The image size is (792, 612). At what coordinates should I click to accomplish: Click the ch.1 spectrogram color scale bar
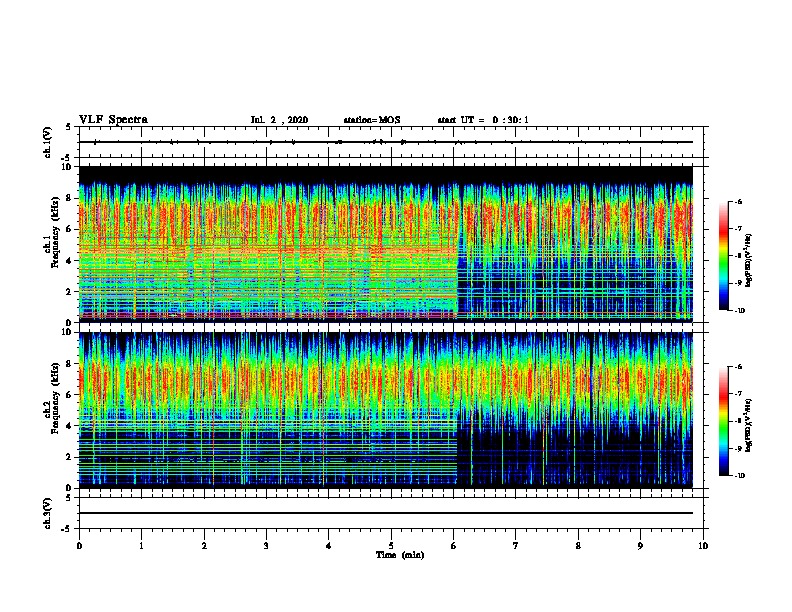click(x=724, y=256)
